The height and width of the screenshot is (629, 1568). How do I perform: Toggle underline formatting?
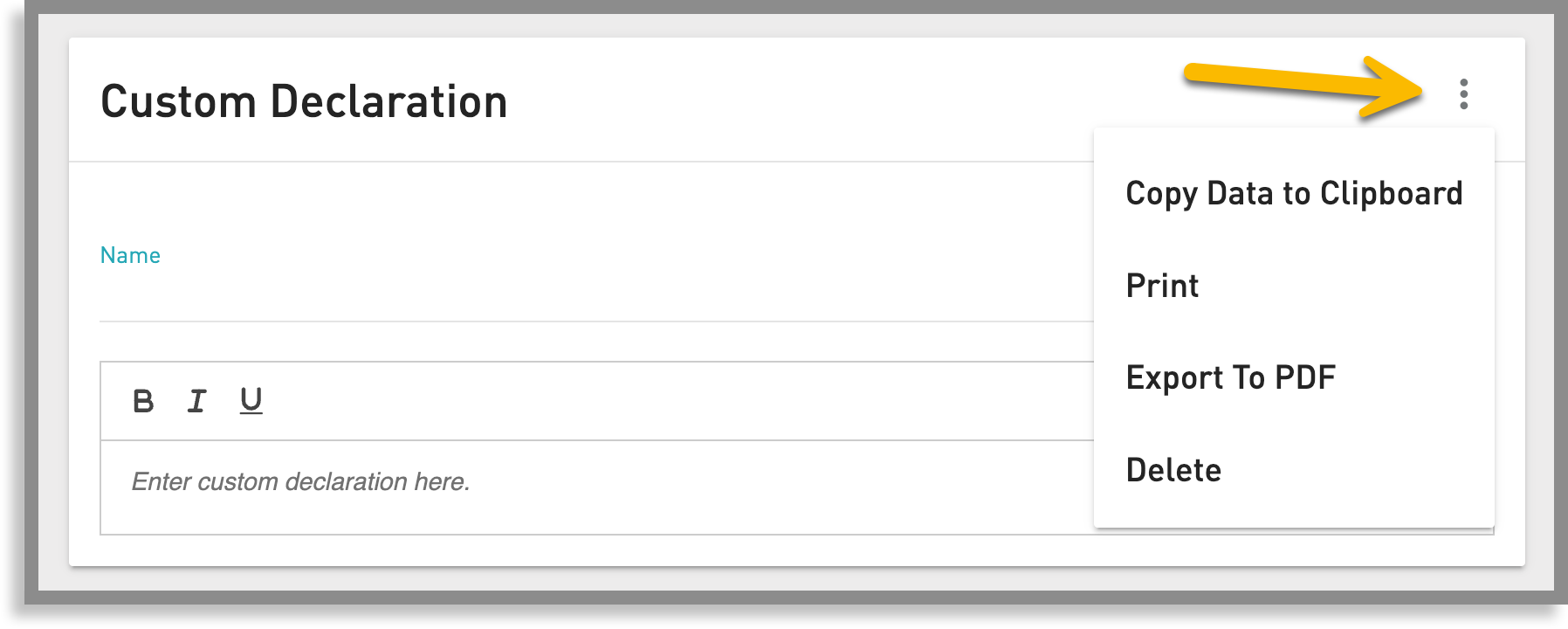pos(251,401)
